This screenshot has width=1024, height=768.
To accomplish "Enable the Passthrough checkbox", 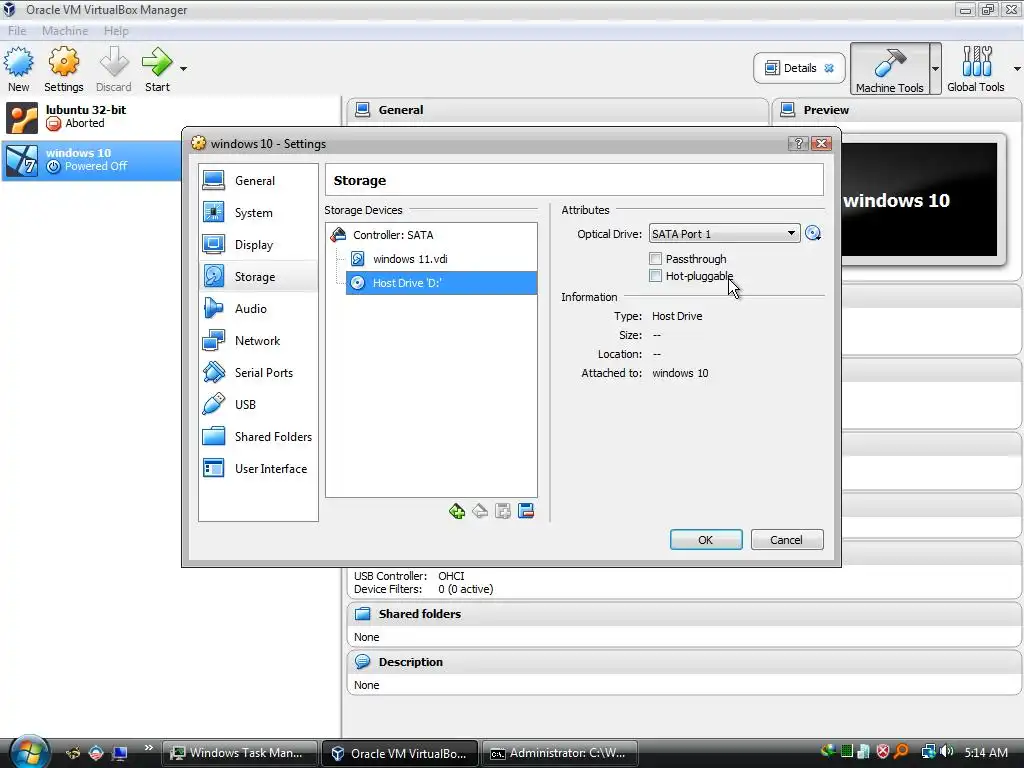I will coord(656,259).
